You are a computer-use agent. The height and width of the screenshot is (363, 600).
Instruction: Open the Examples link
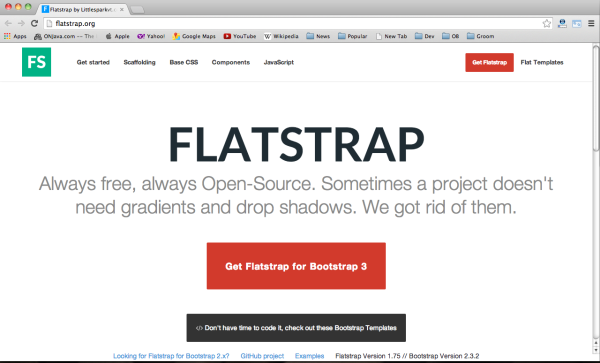[x=309, y=356]
